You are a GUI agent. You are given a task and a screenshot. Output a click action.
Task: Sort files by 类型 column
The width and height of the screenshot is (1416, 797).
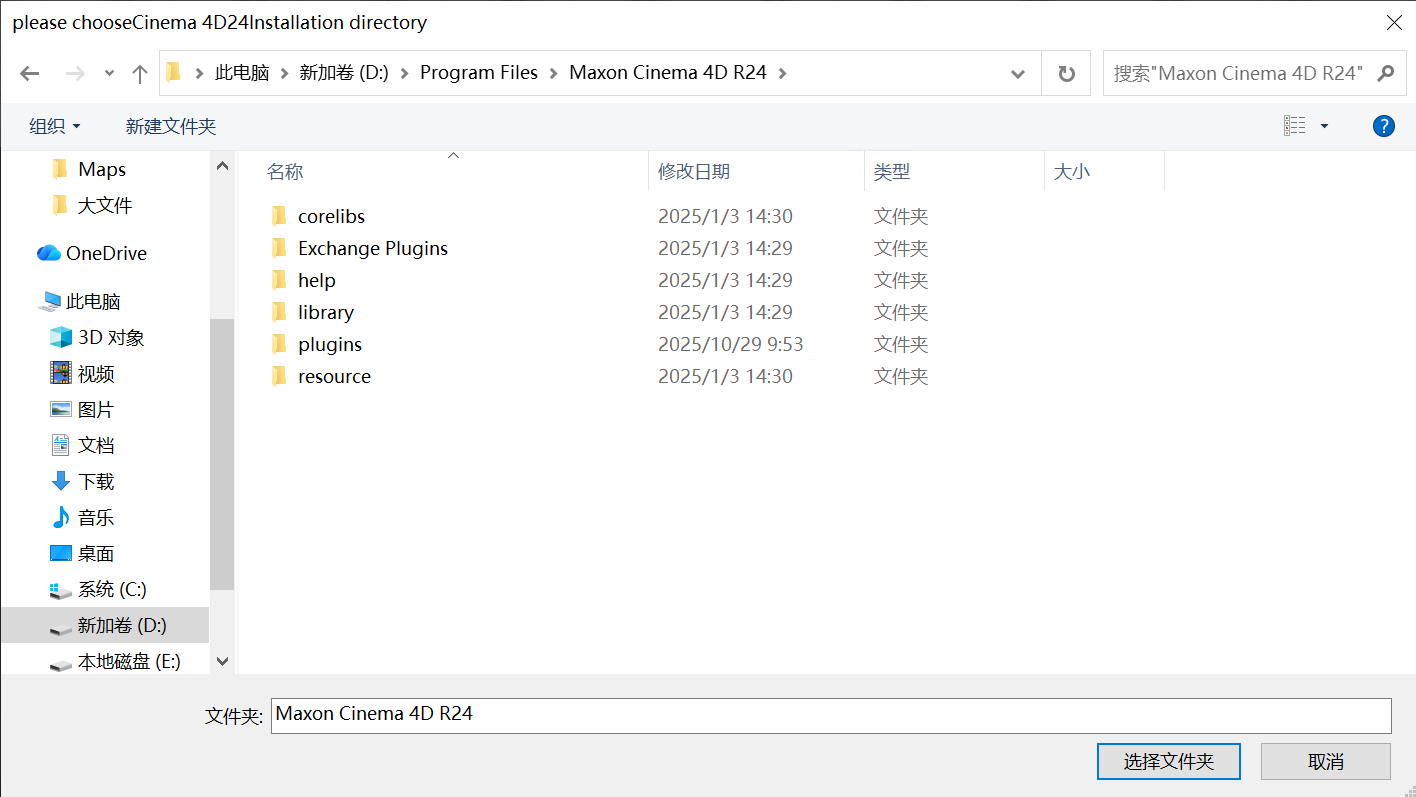point(892,172)
